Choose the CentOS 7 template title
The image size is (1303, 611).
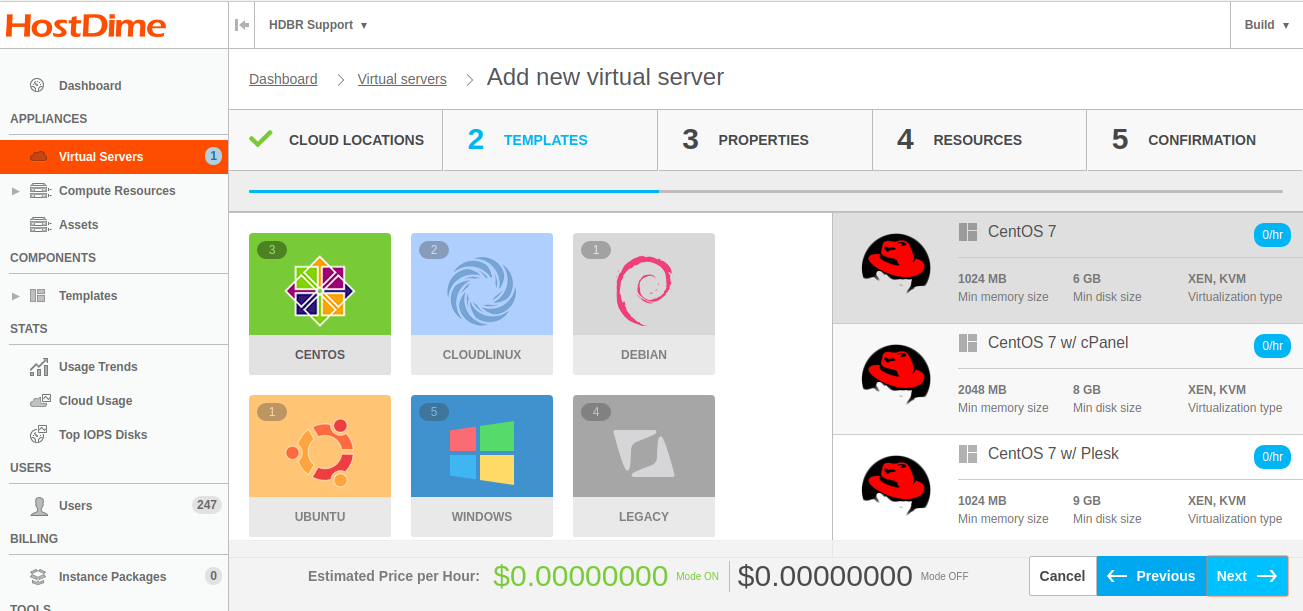1022,232
